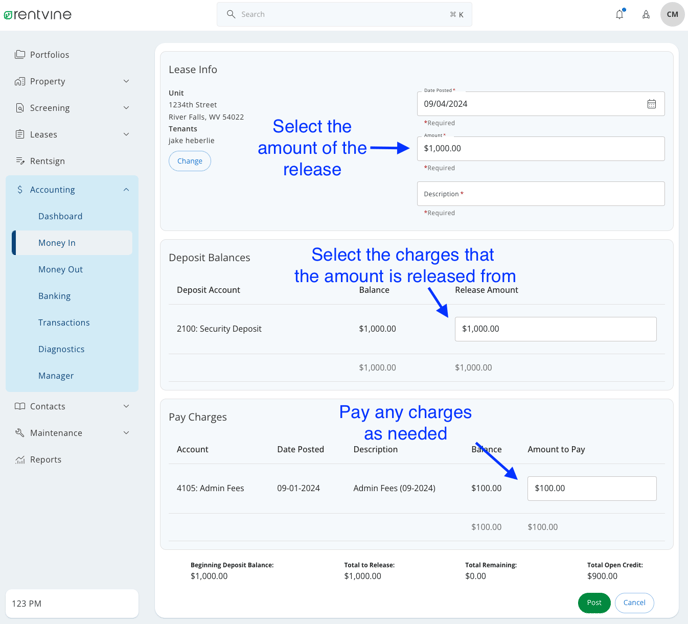688x624 pixels.
Task: Open the Date Posted calendar picker icon
Action: tap(651, 104)
